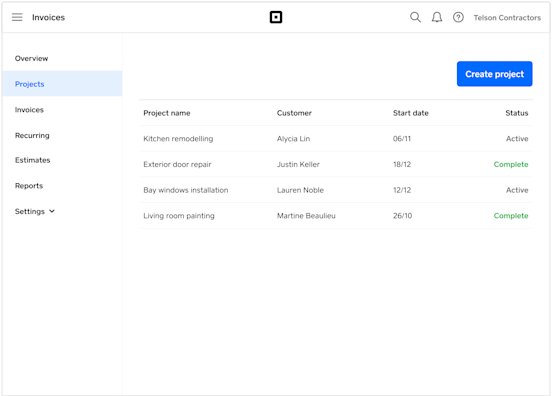The image size is (552, 396).
Task: Click customer Justin Keller
Action: tap(298, 164)
